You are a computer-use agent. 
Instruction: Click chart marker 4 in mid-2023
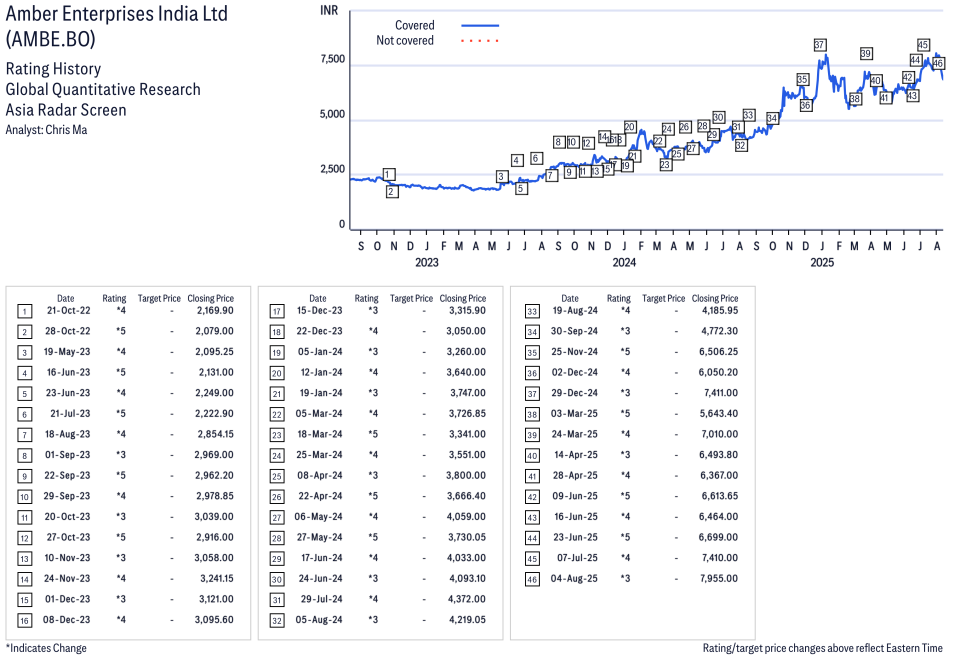[517, 161]
